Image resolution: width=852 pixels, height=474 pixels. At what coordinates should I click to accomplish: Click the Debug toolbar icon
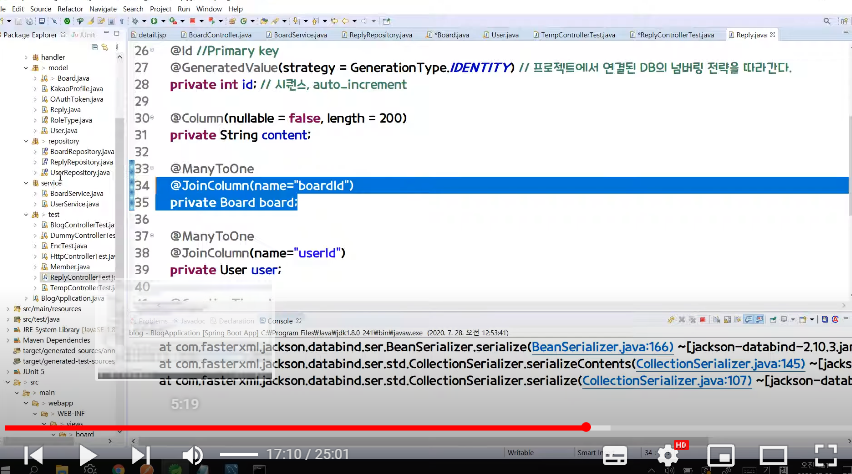[134, 21]
